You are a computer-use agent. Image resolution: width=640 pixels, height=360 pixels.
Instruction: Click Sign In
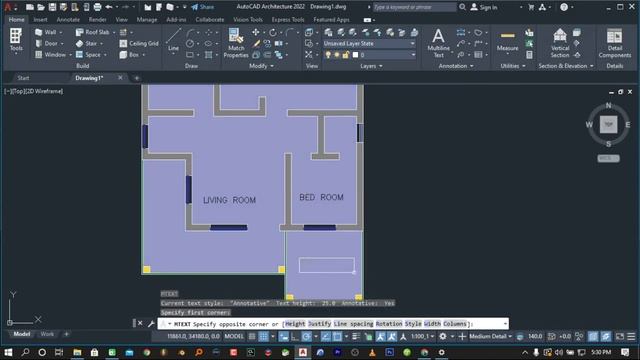[x=484, y=7]
